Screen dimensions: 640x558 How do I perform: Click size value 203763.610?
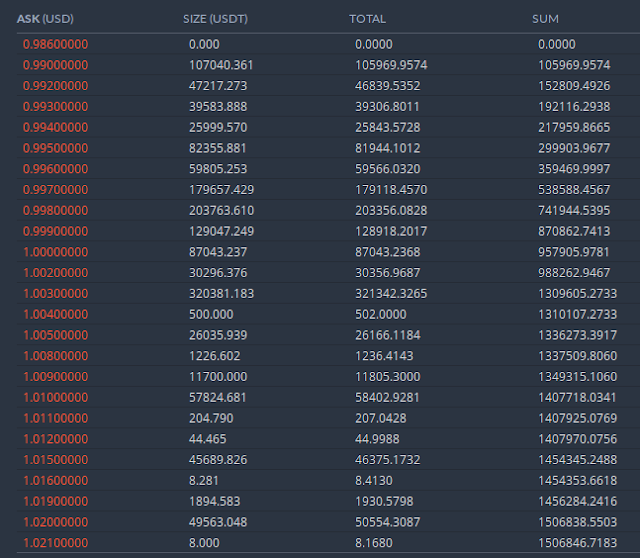pyautogui.click(x=221, y=210)
